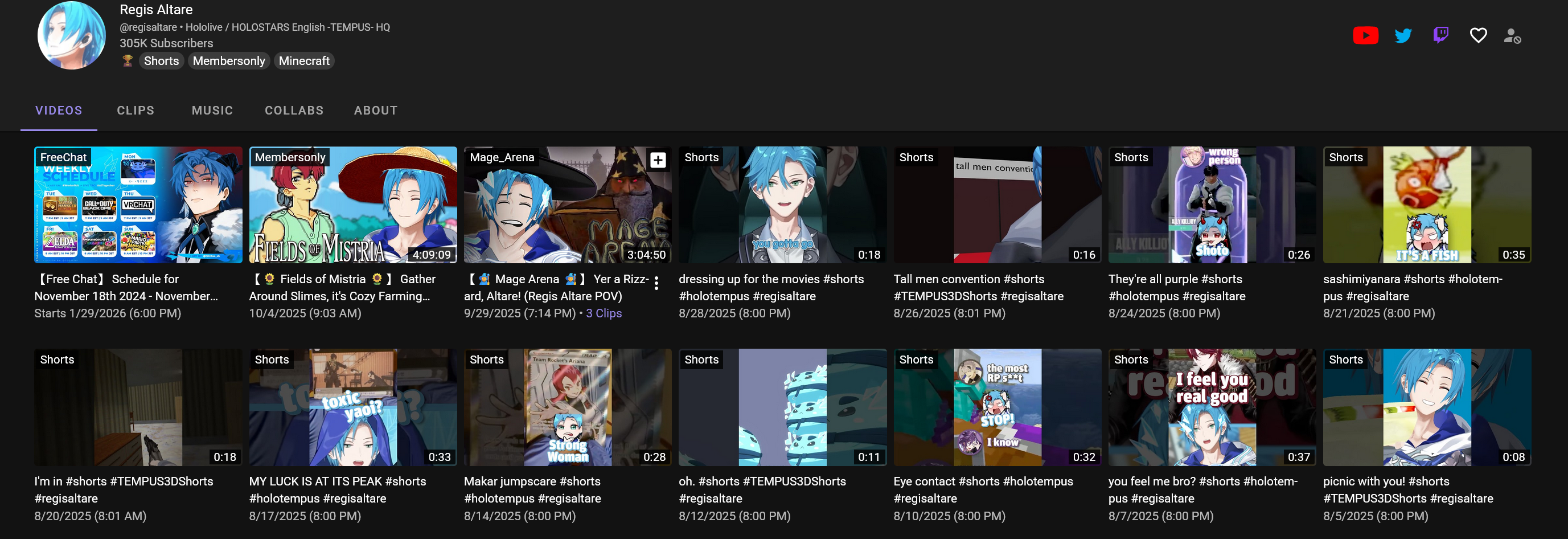Viewport: 1568px width, 539px height.
Task: Play the 'I'm in' short thumbnail
Action: click(x=138, y=407)
